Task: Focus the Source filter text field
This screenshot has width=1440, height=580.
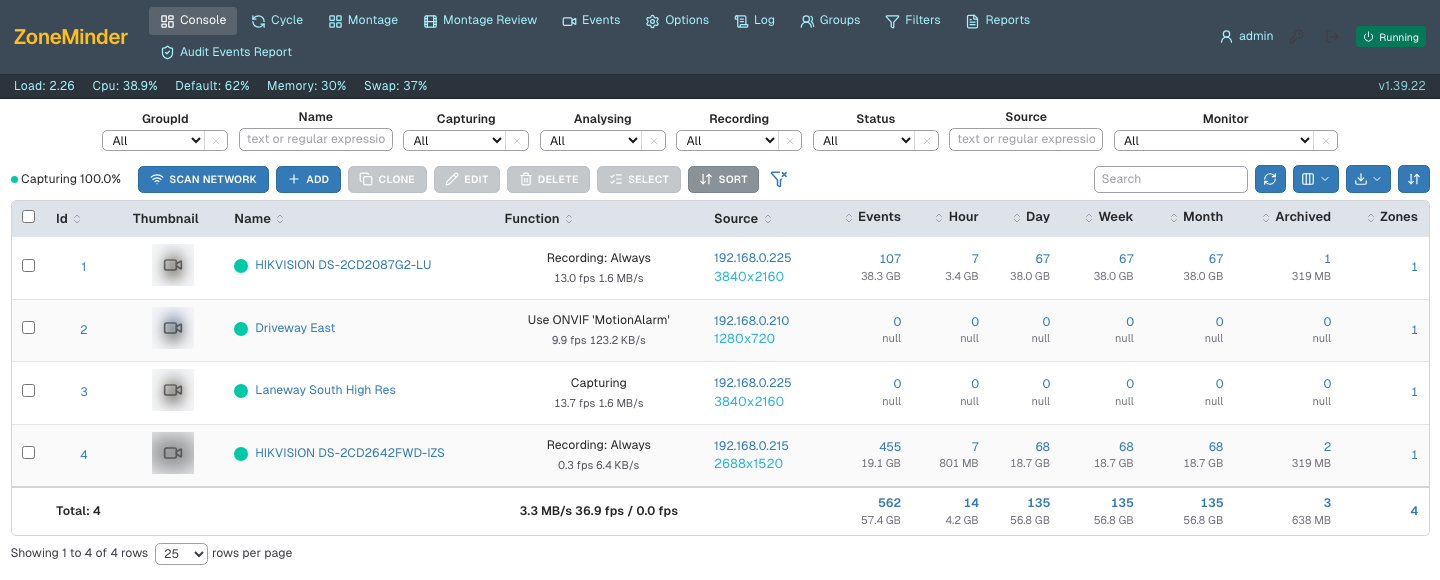Action: tap(1026, 139)
